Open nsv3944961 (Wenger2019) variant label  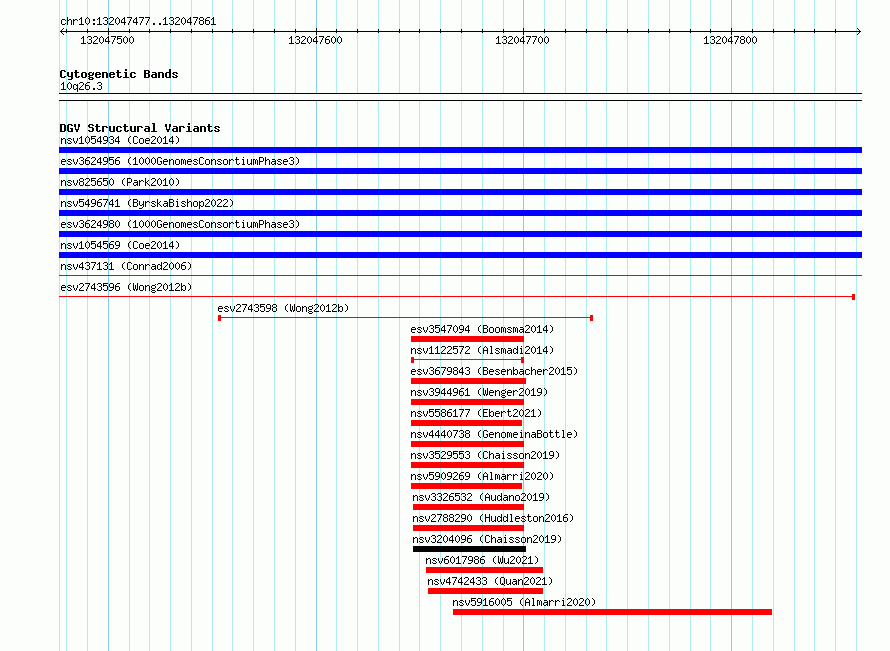tap(479, 392)
